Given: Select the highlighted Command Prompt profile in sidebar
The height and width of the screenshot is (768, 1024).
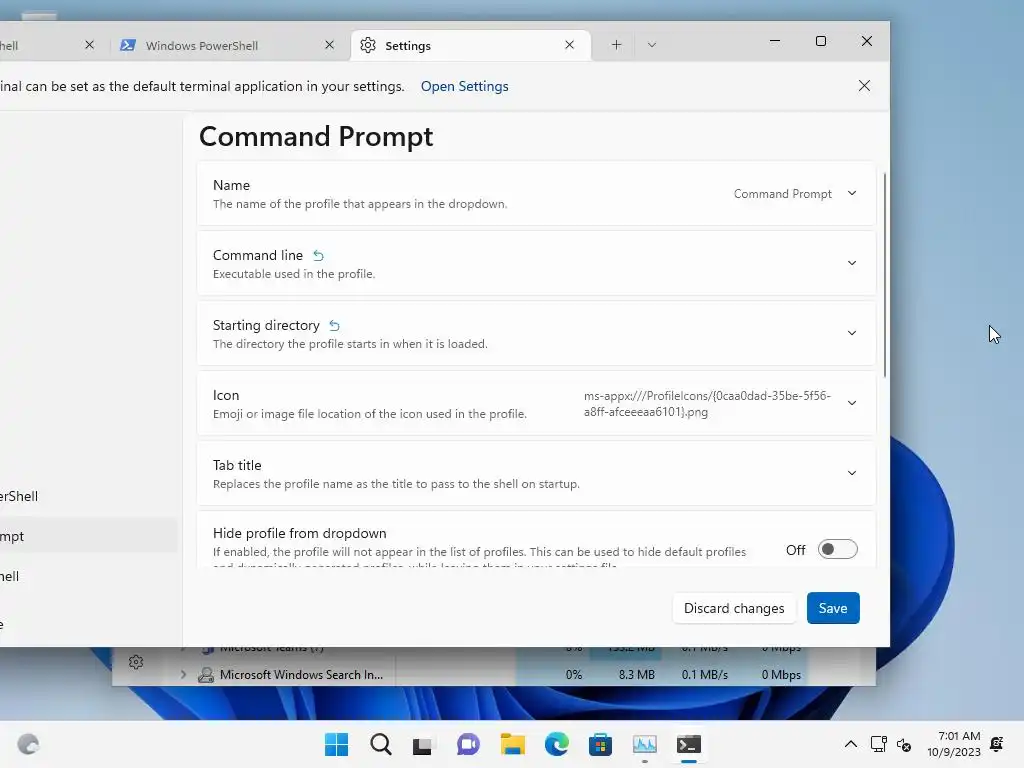Looking at the screenshot, I should coord(88,536).
